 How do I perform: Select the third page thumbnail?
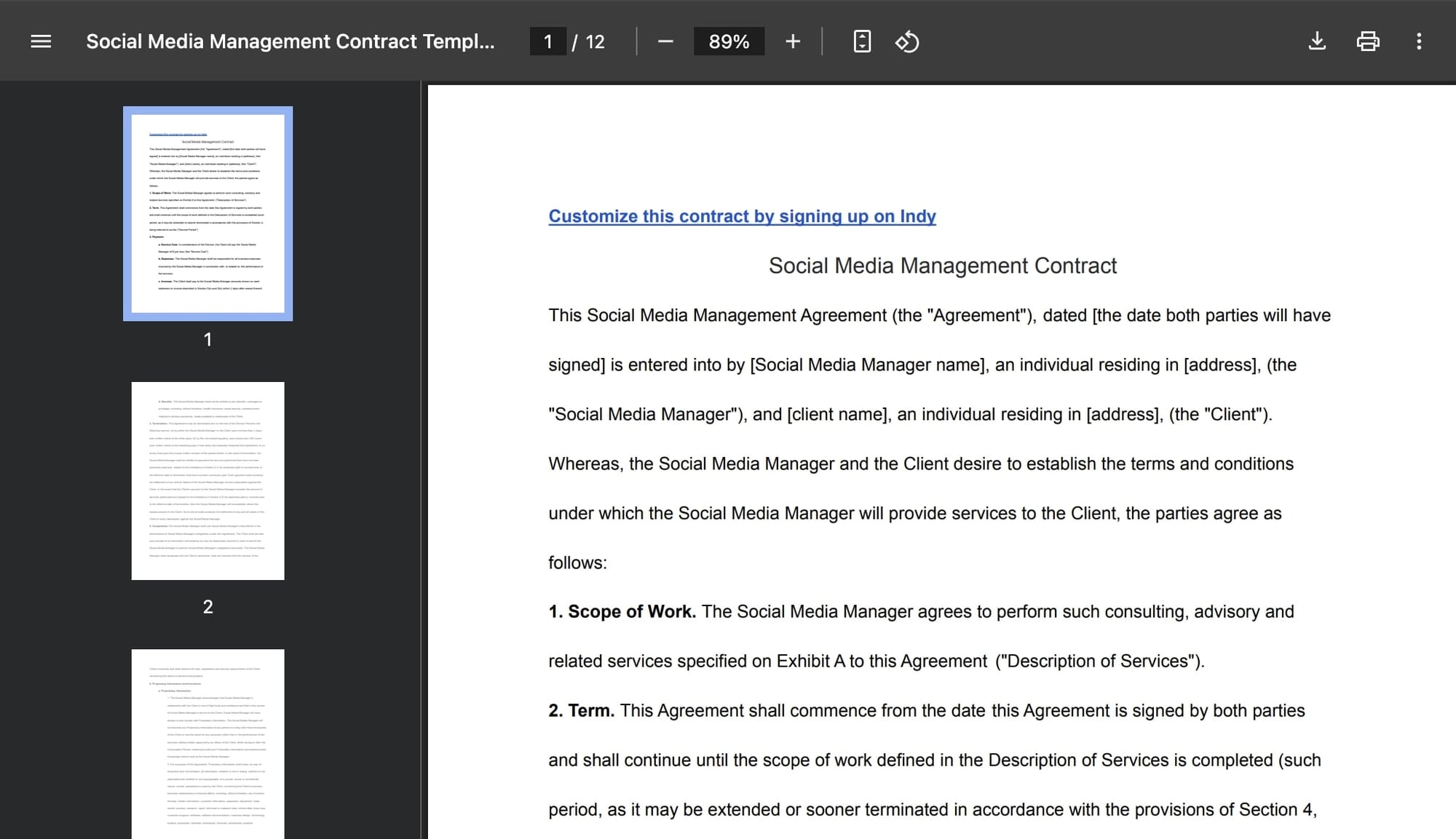207,742
